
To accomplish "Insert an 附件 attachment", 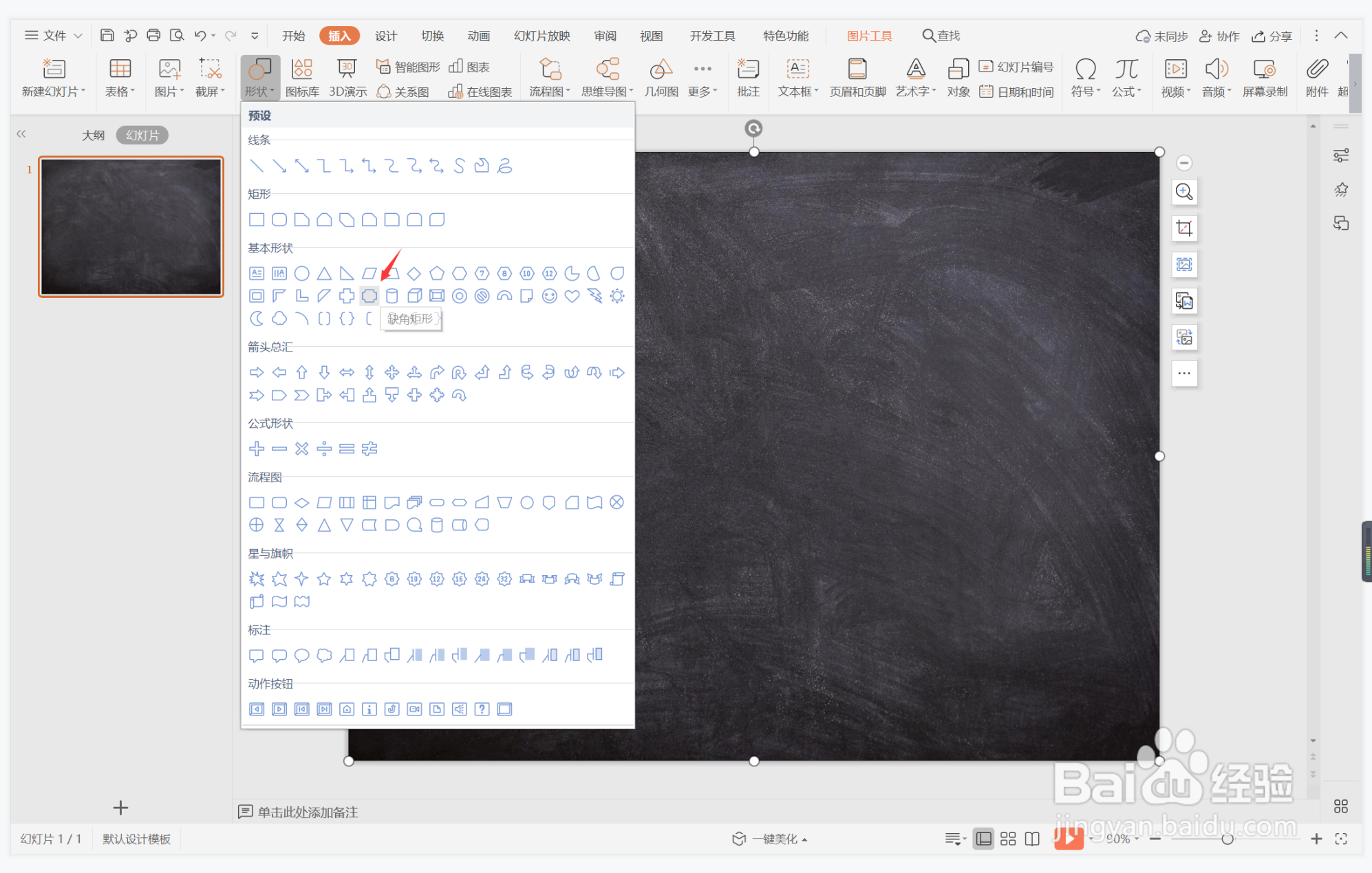I will click(x=1317, y=78).
